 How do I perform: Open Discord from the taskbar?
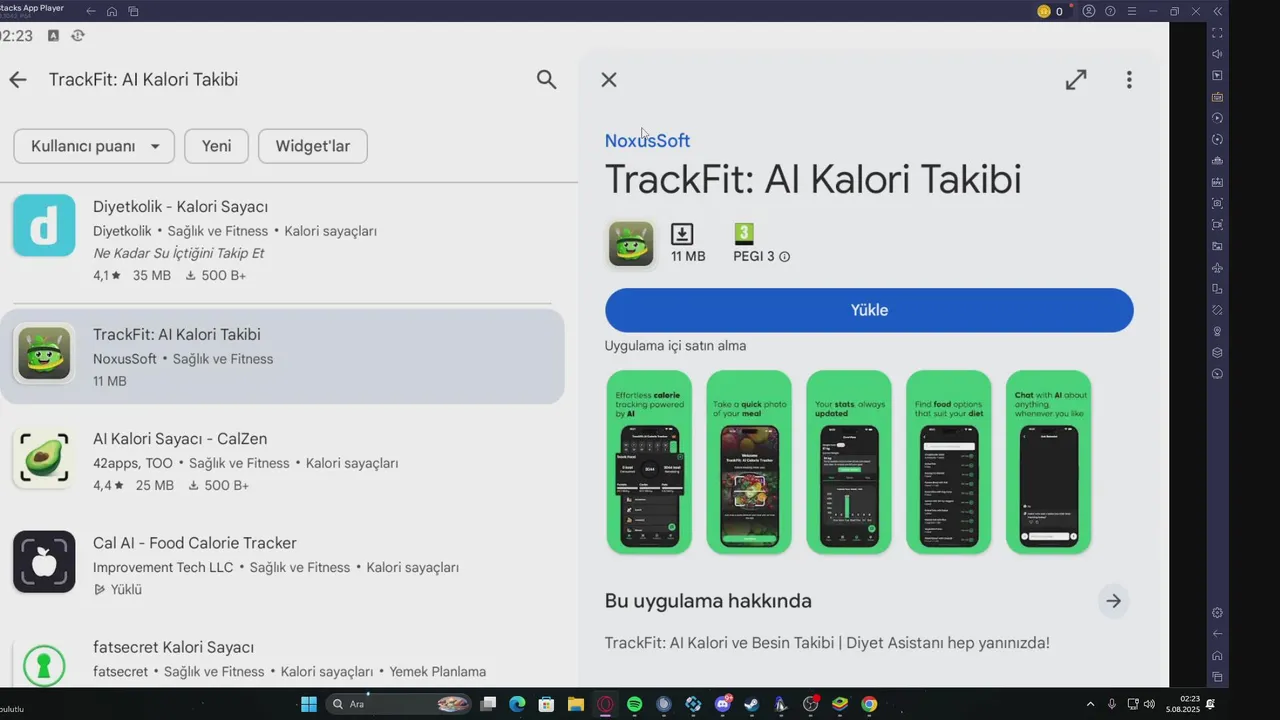(722, 704)
